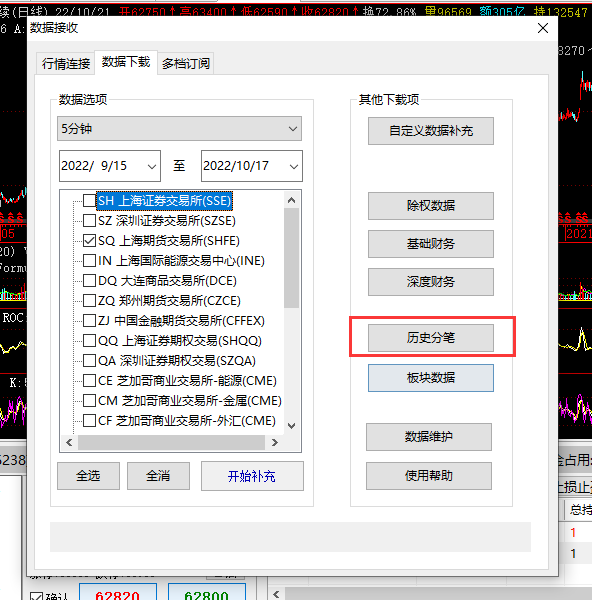Select ZJ 中国金融期货交易所(CFFEX) row text
This screenshot has width=592, height=600.
coord(181,321)
